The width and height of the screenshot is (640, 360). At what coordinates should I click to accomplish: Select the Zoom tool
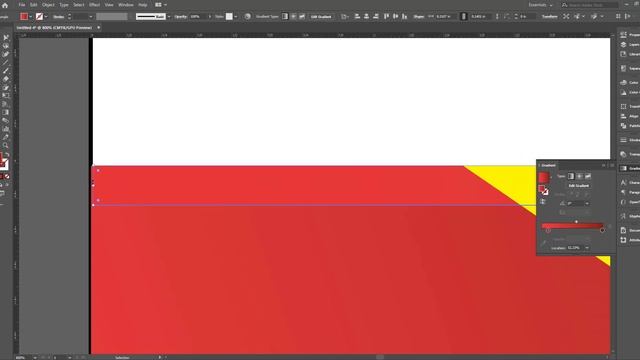6,145
